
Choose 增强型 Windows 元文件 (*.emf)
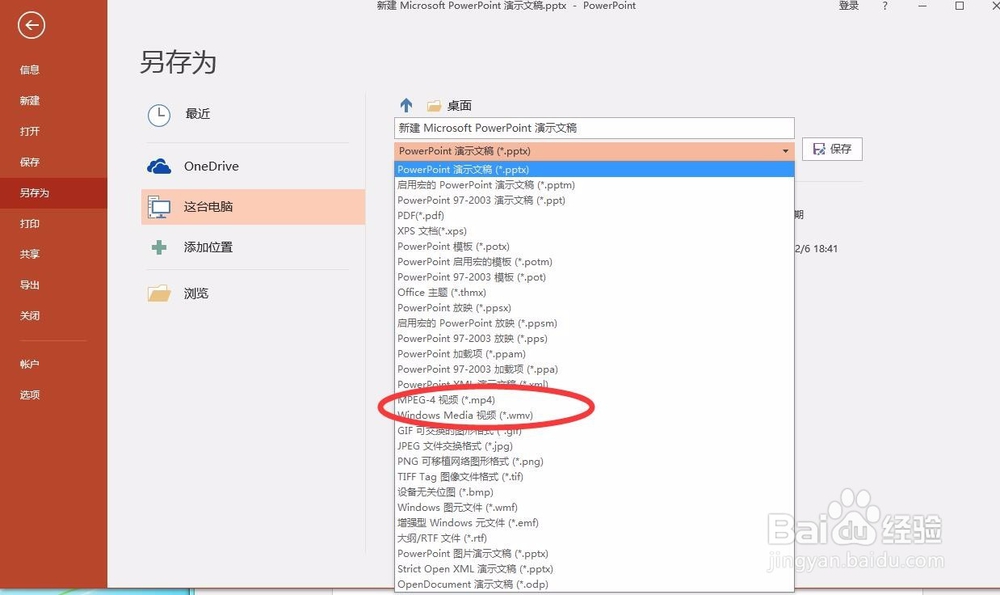(594, 523)
